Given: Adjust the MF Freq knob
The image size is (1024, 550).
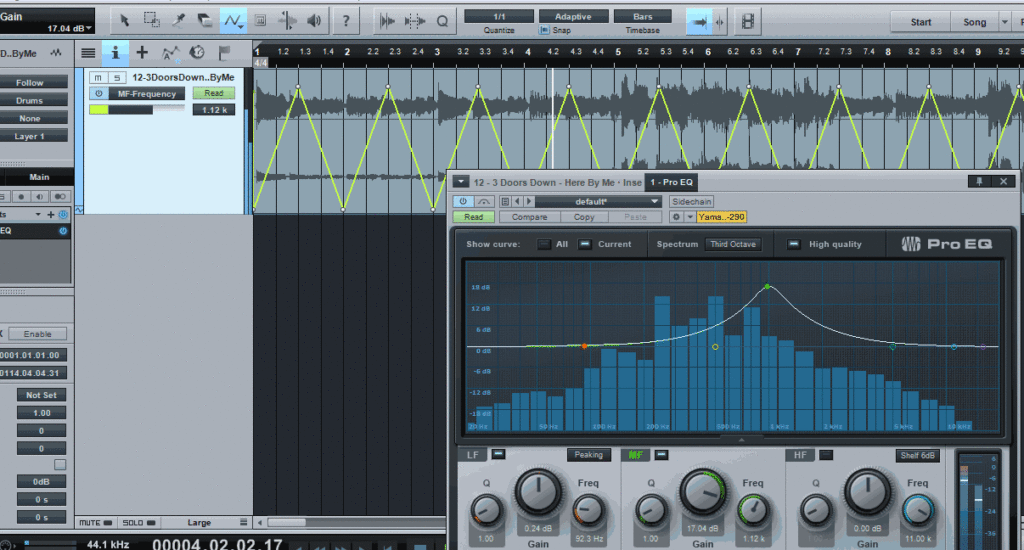Looking at the screenshot, I should pos(752,511).
